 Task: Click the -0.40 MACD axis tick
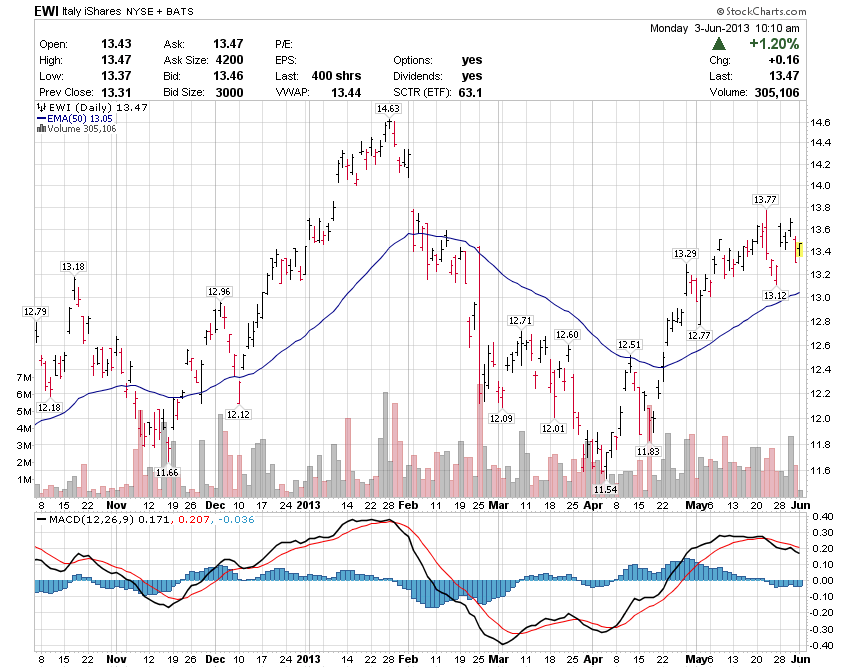(x=821, y=645)
